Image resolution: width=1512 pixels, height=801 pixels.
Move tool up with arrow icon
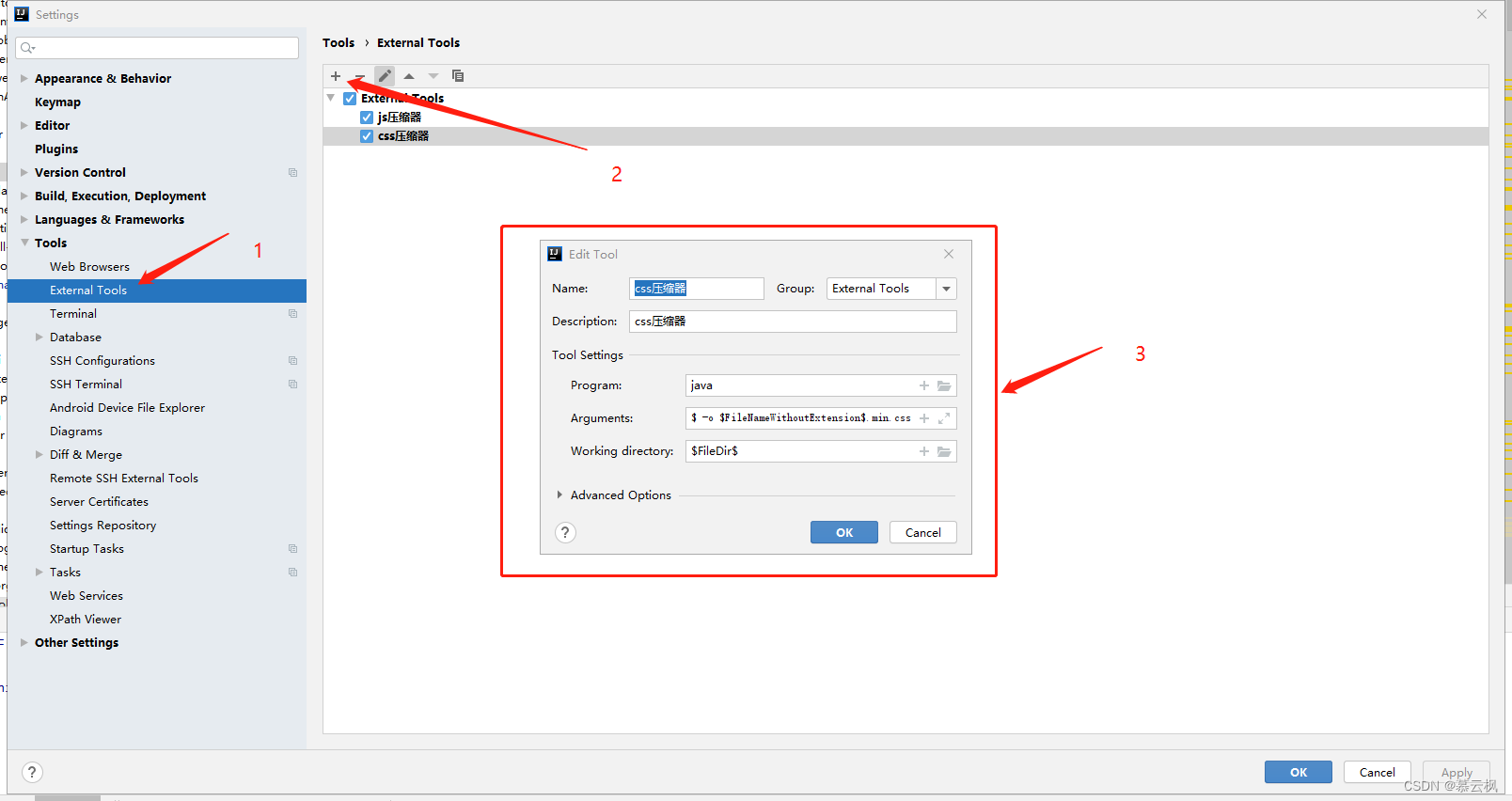point(409,76)
